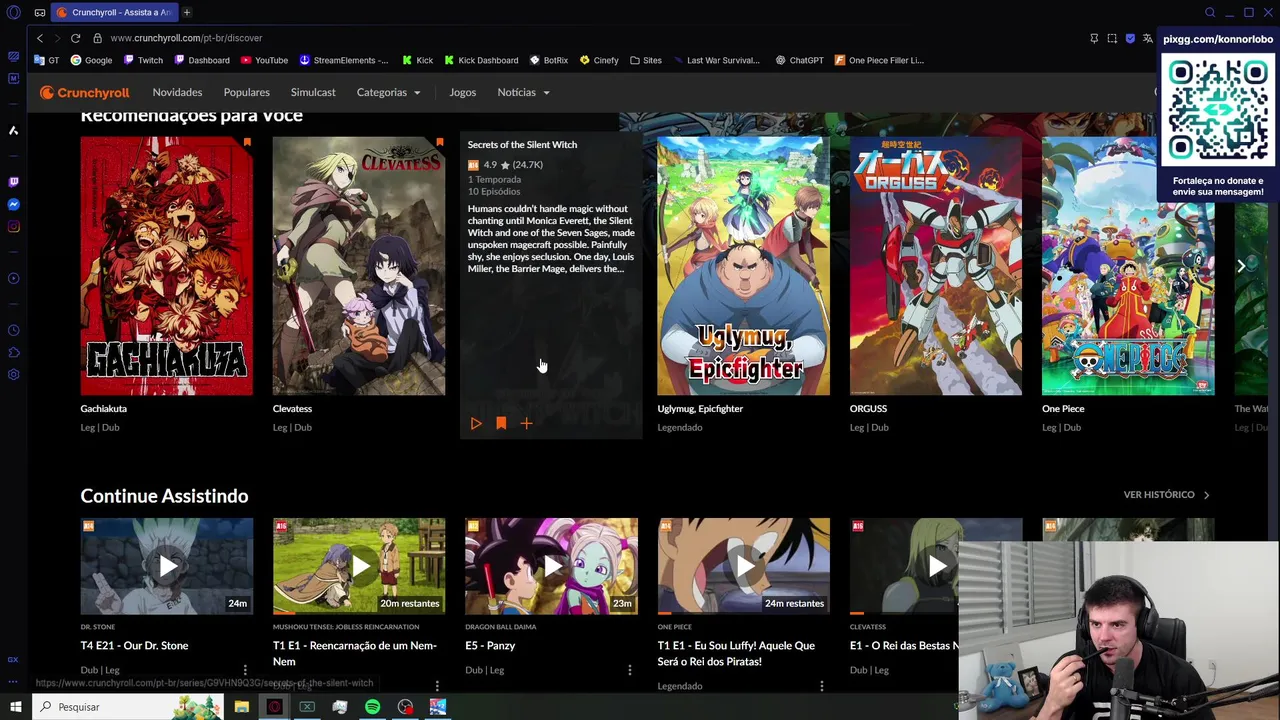Play One Piece T1 E1 episode
Screen dimensions: 1280x720
tap(743, 566)
